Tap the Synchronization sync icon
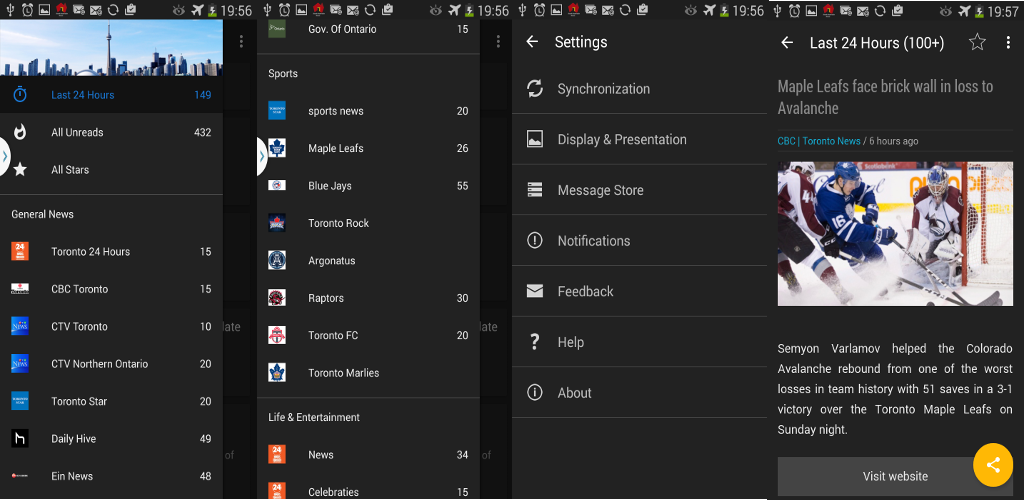The height and width of the screenshot is (500, 1024). coord(535,89)
